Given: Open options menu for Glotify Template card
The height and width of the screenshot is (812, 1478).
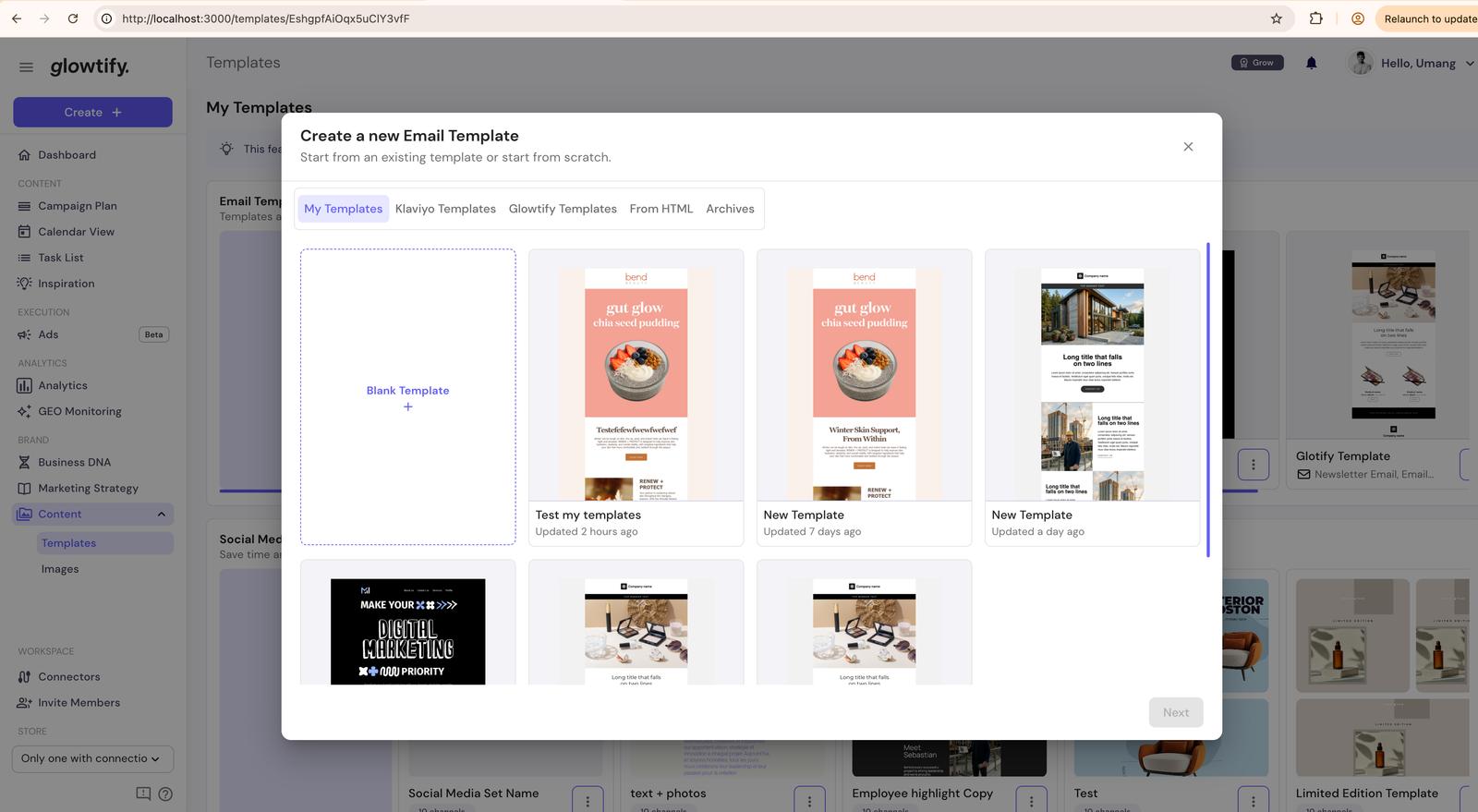Looking at the screenshot, I should 1467,465.
